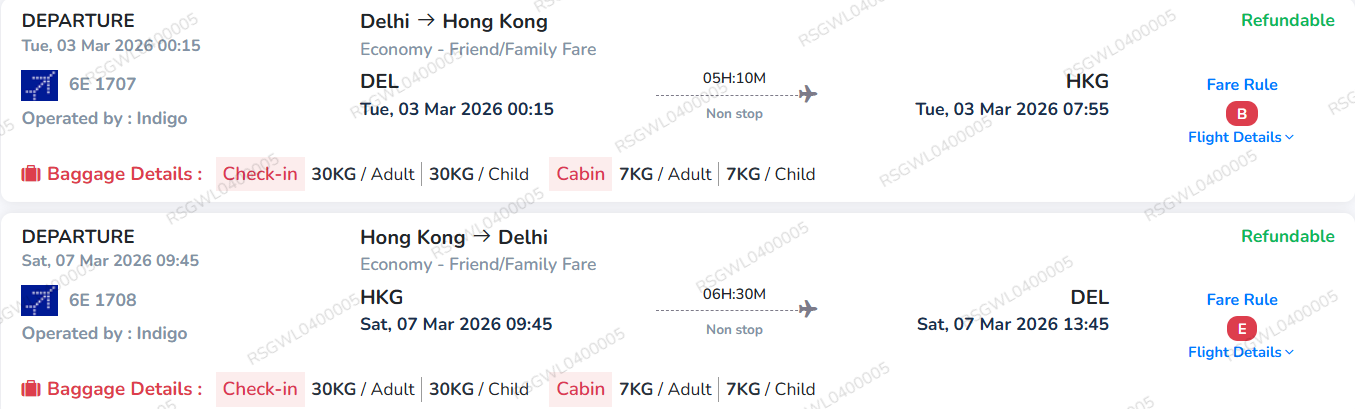Screen dimensions: 1355x409
Task: Click the Refundable label on Delhi flight
Action: 1287,21
